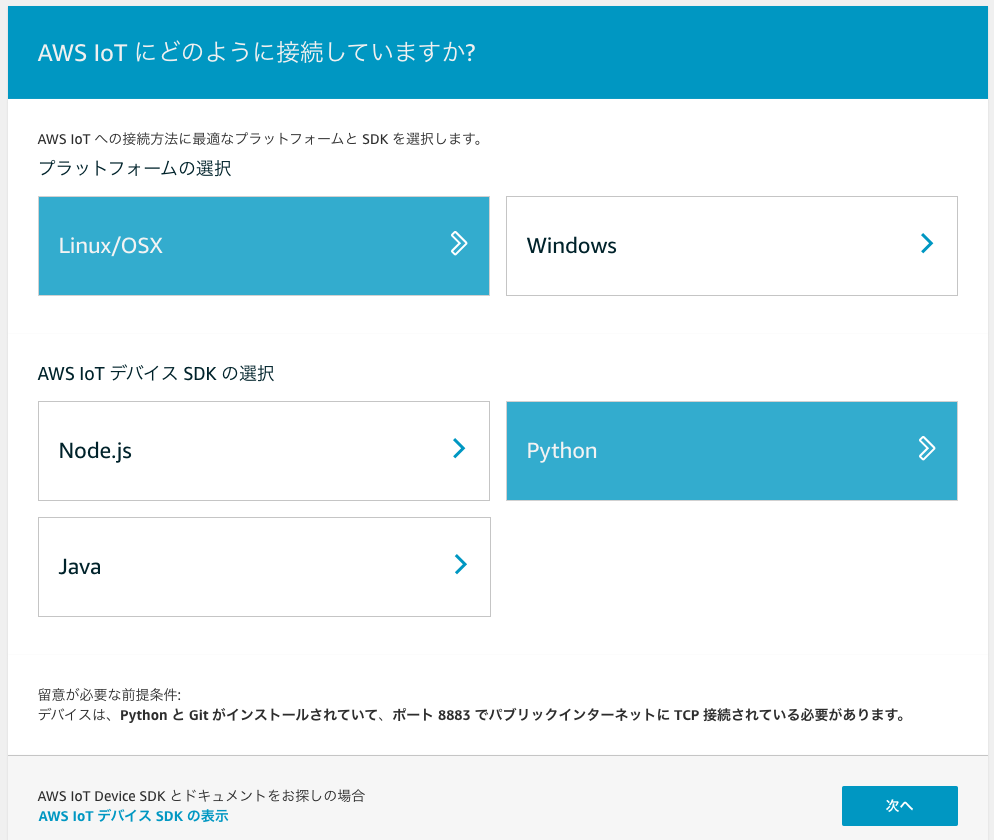Click the arrow icon on the Node.js card
The height and width of the screenshot is (840, 994).
pos(459,449)
